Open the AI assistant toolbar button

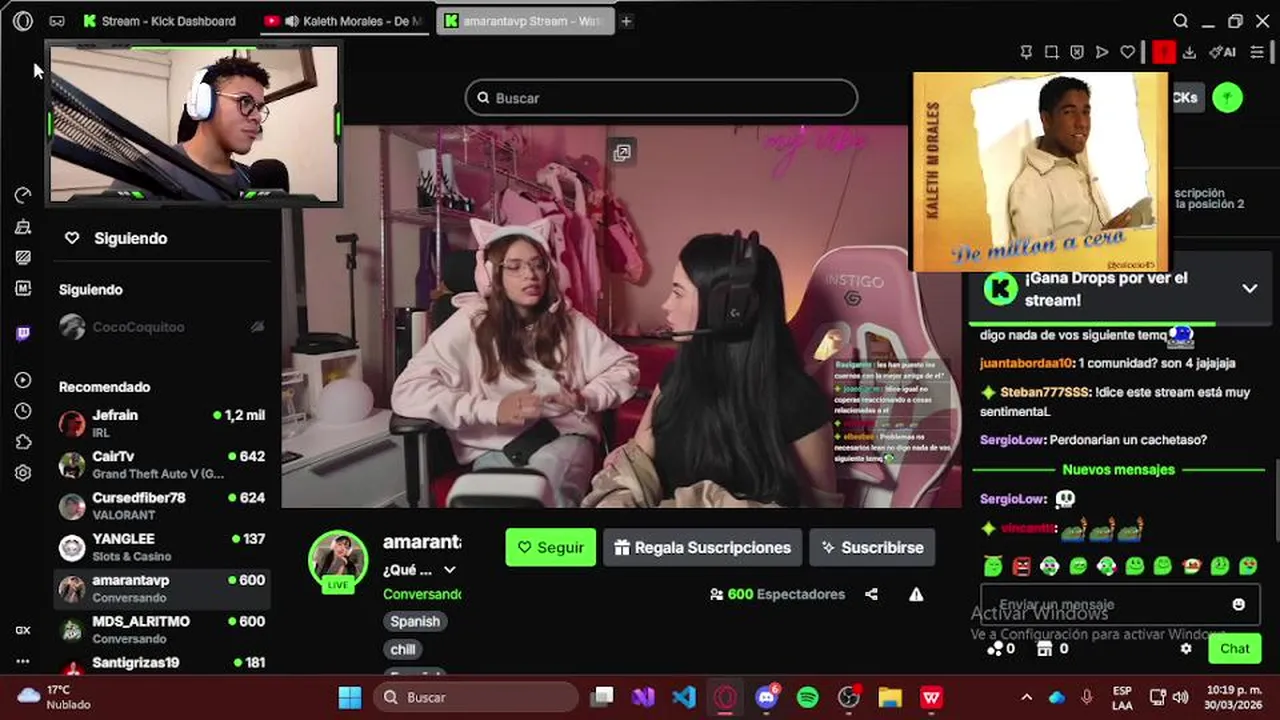pos(1222,52)
